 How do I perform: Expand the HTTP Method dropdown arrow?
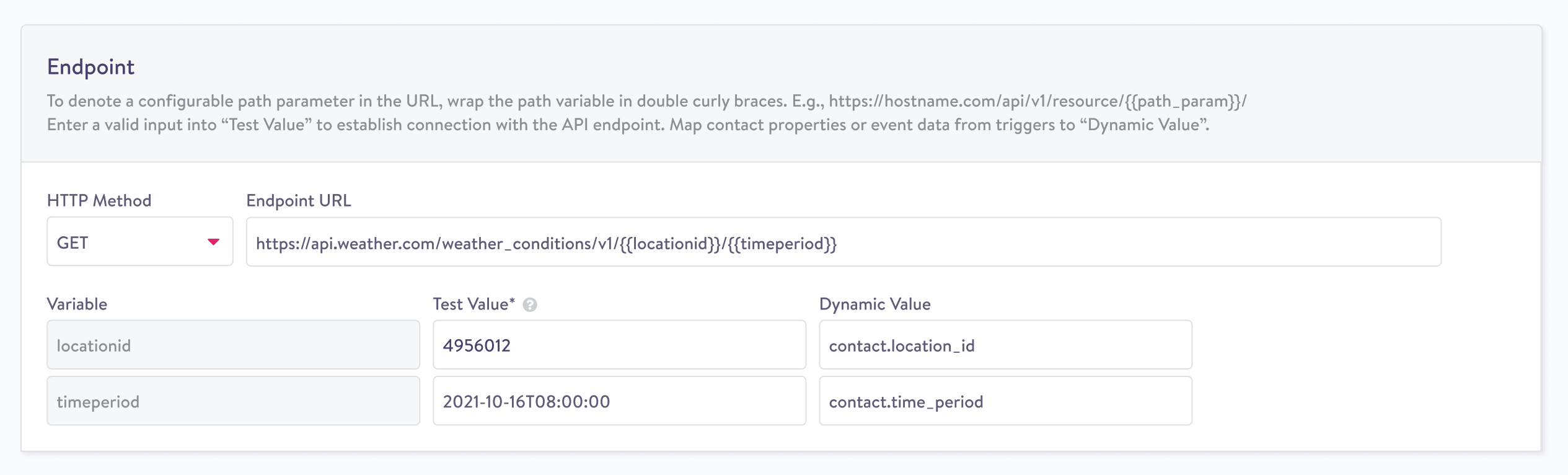[x=213, y=242]
